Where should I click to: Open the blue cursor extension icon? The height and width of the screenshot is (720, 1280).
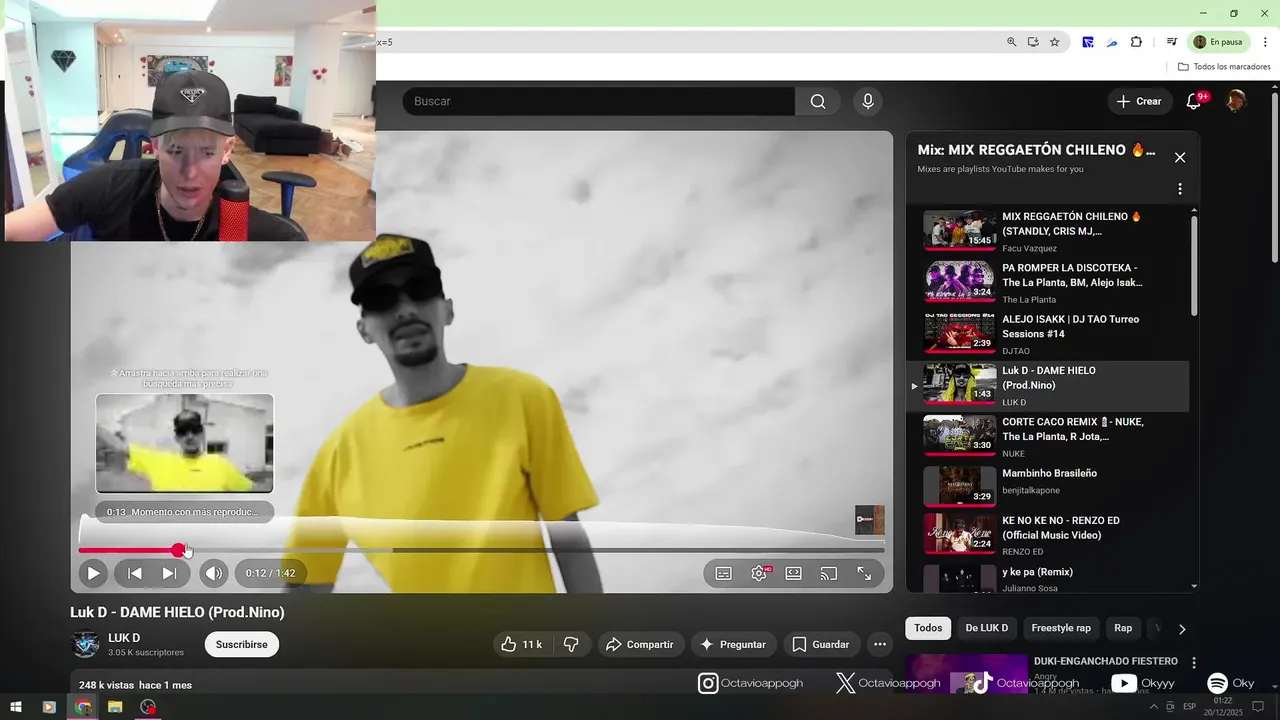[1087, 42]
